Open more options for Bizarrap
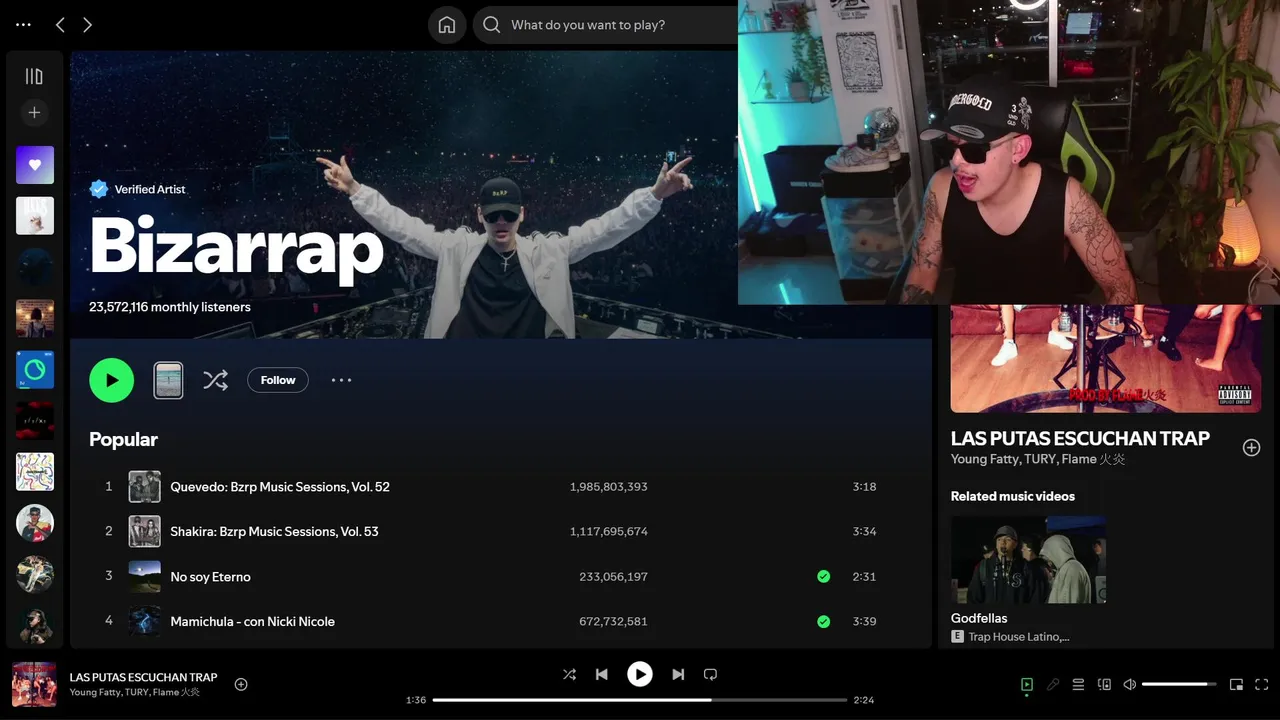Screen dimensions: 1280x720 click(x=341, y=380)
